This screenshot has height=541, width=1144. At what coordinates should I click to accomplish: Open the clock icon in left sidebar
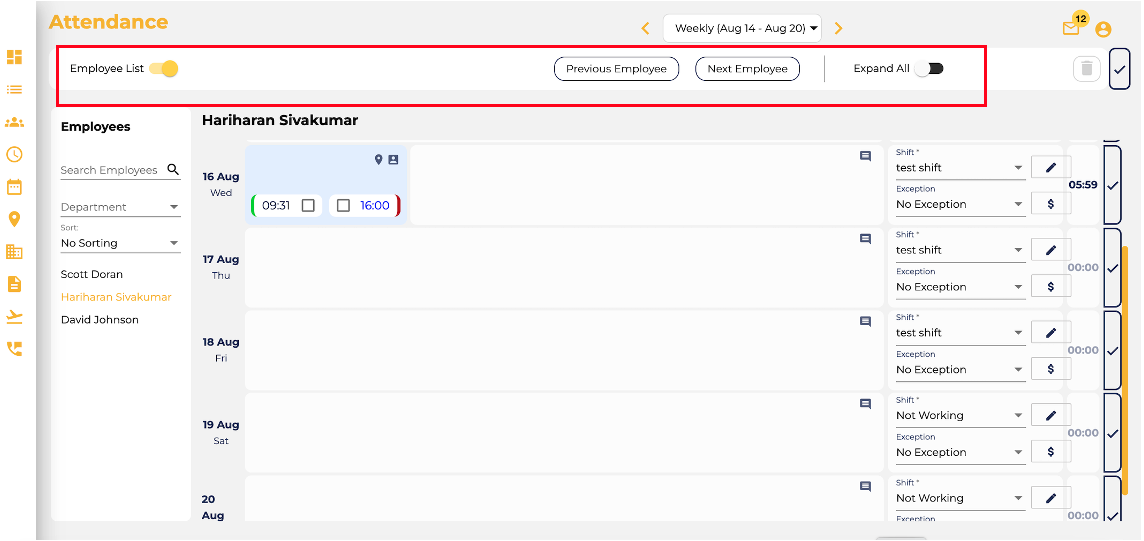14,154
